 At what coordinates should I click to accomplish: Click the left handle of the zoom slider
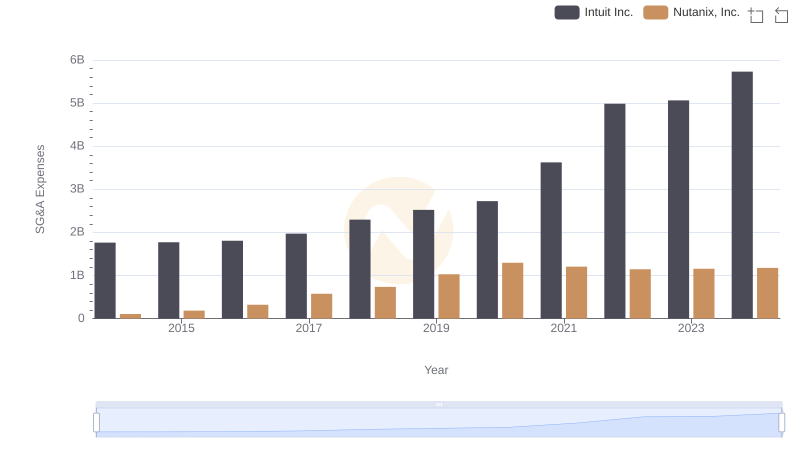[x=96, y=423]
